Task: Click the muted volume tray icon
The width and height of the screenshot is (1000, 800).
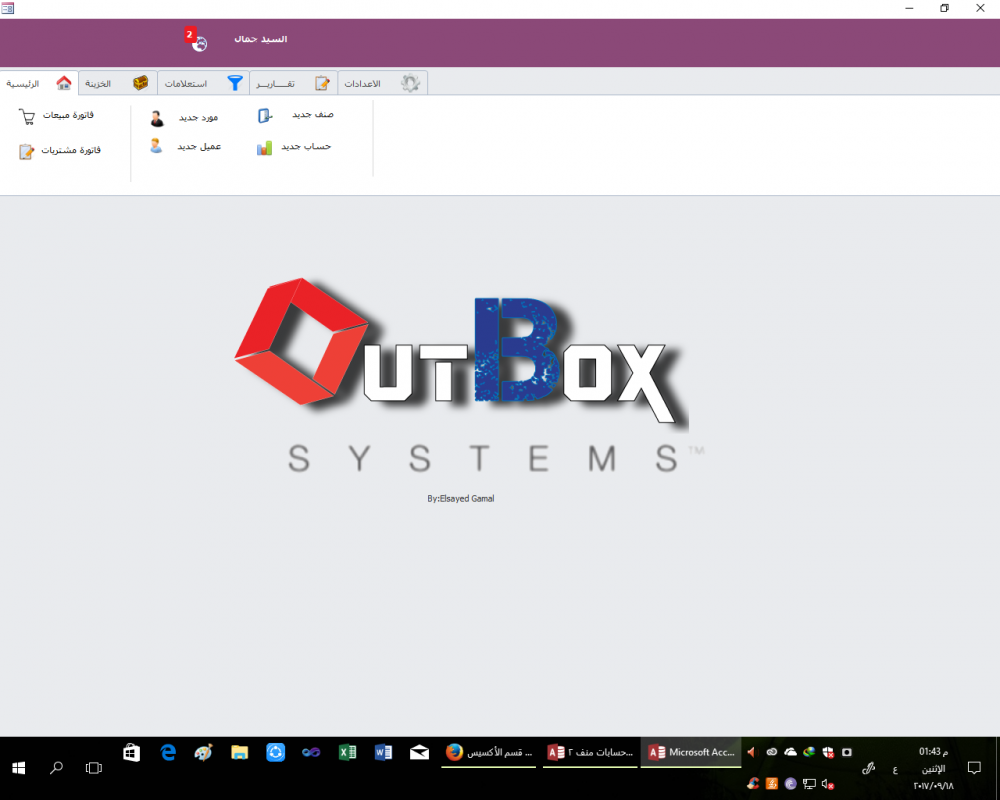Action: pos(828,784)
